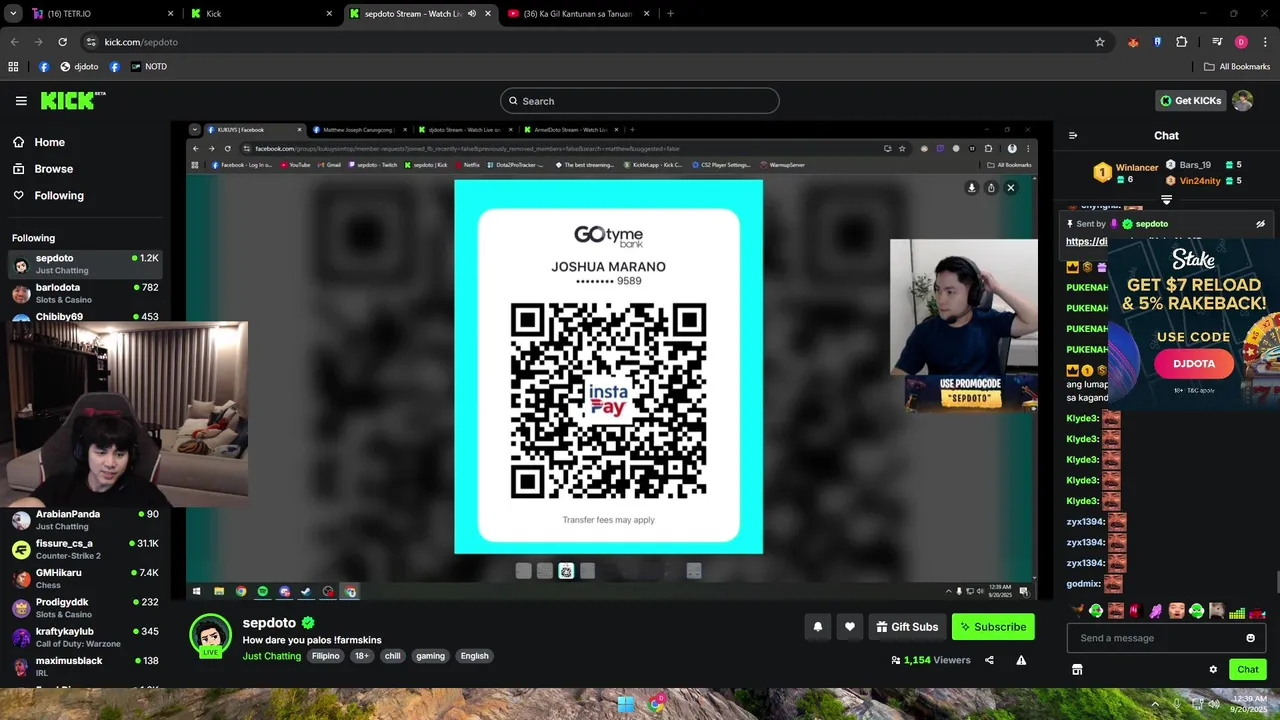1280x720 pixels.
Task: Open Chrome from the Windows taskbar
Action: 655,704
